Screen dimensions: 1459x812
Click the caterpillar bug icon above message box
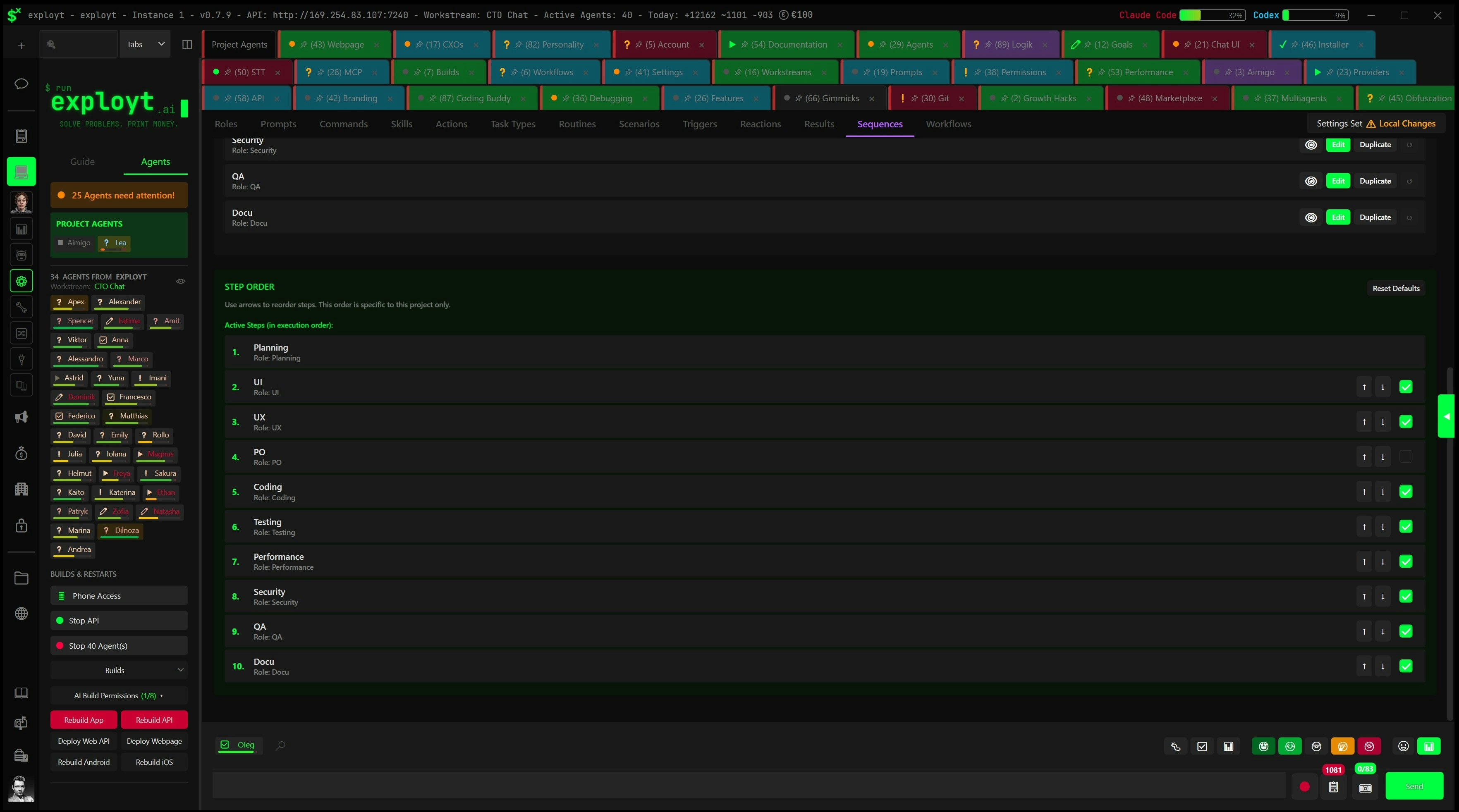click(1176, 746)
